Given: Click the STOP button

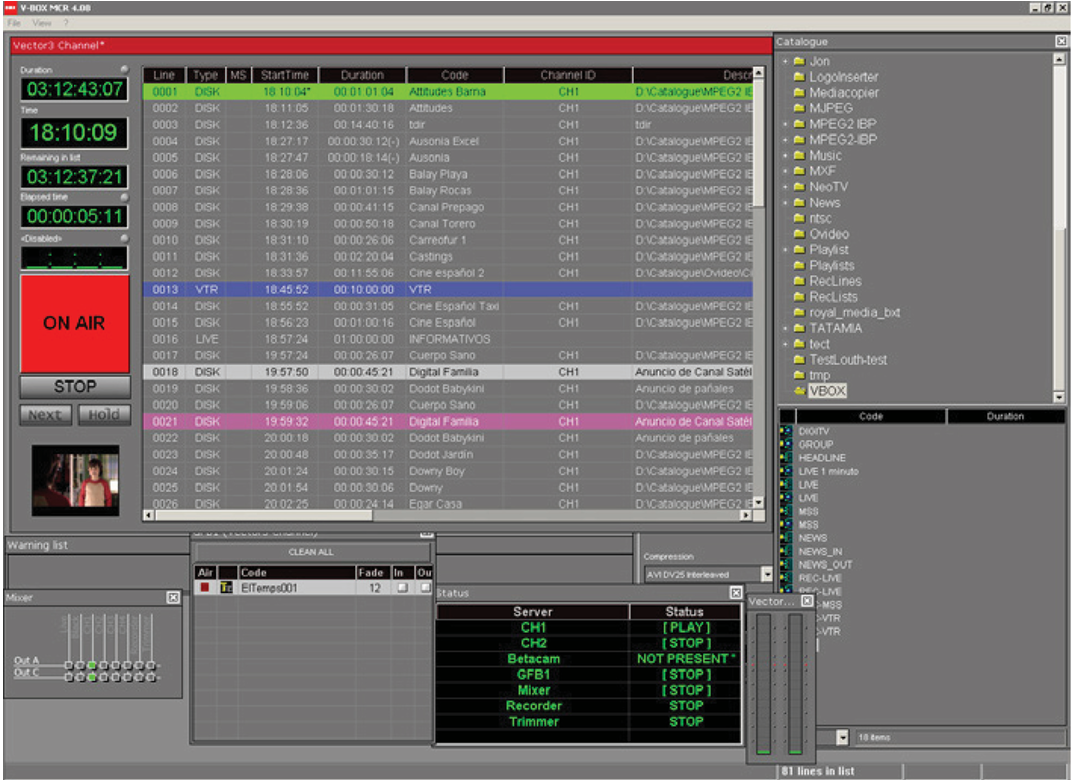Looking at the screenshot, I should pyautogui.click(x=74, y=387).
